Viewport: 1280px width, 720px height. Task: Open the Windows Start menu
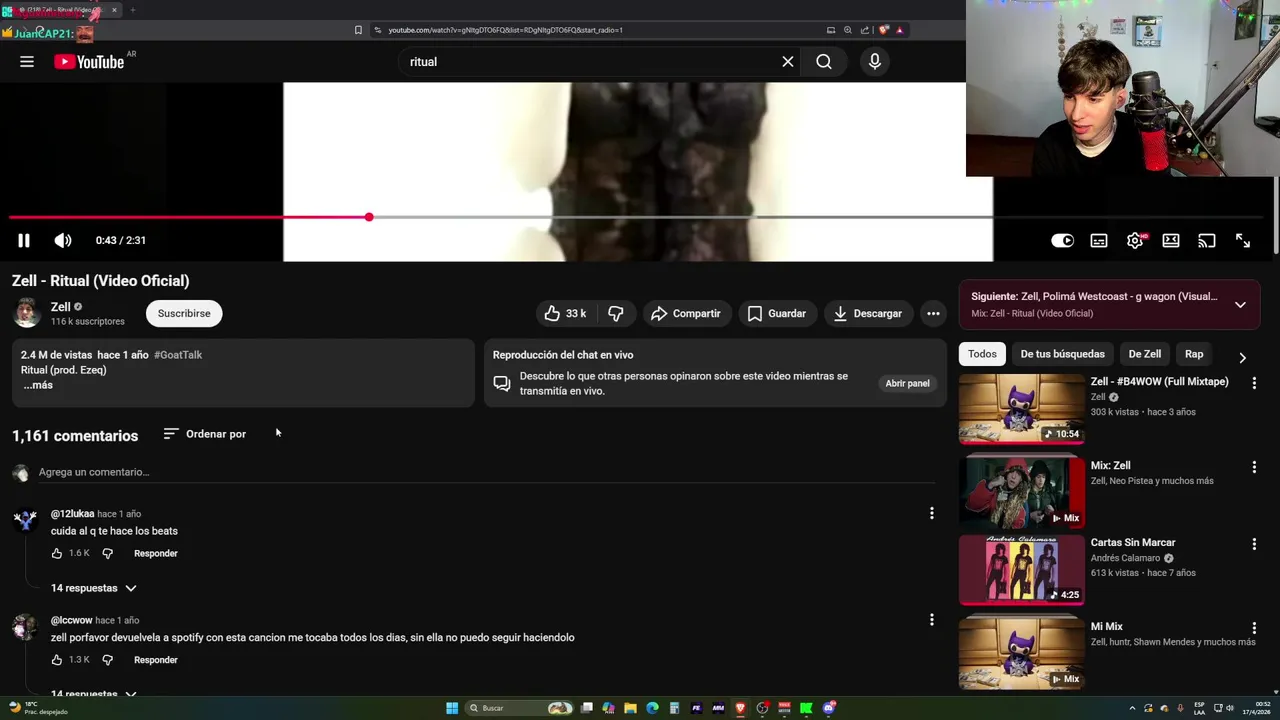pos(452,708)
